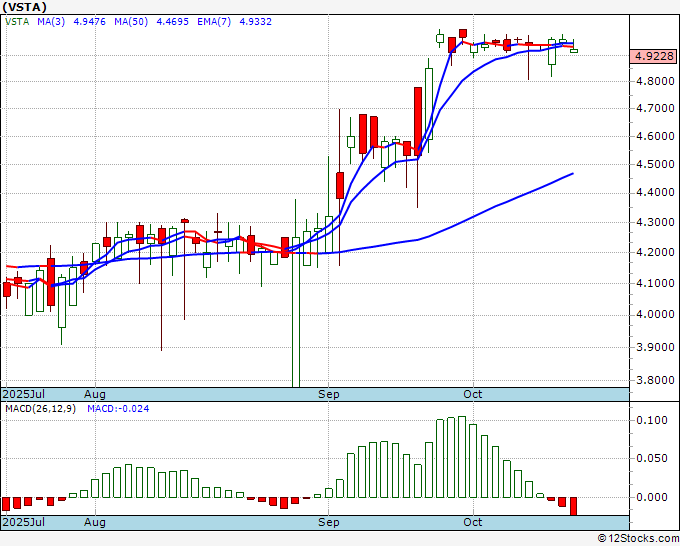680x546 pixels.
Task: Click the MA(50) value 4.4695
Action: (x=173, y=22)
